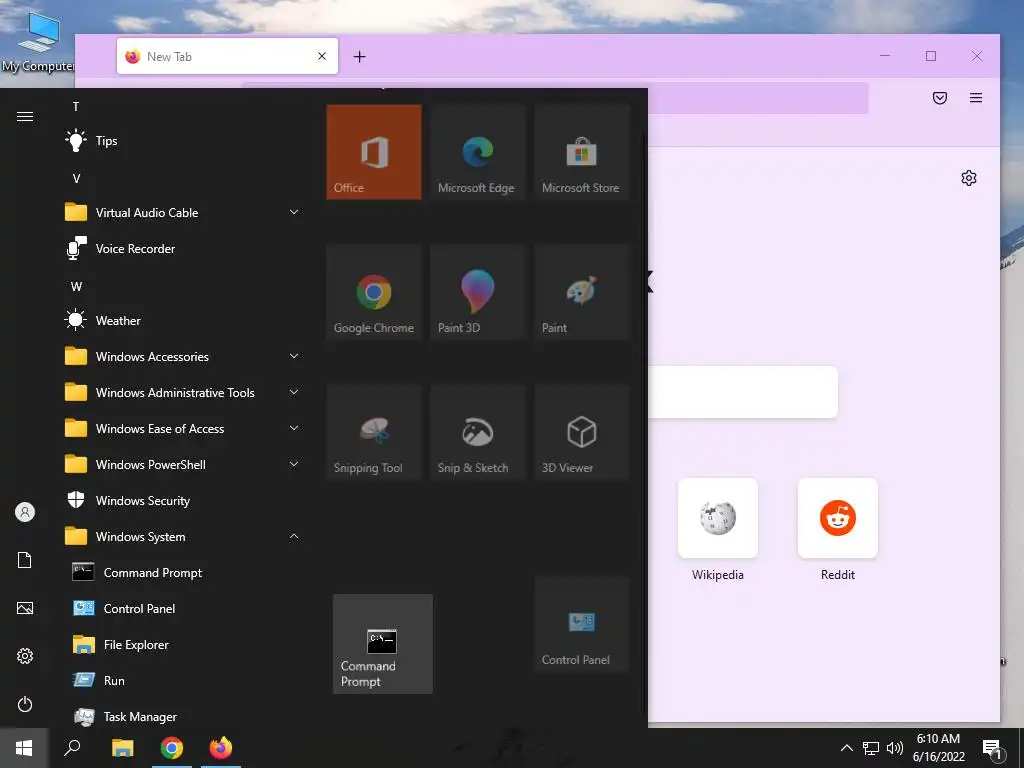Open the Office tile
The height and width of the screenshot is (768, 1024).
374,152
